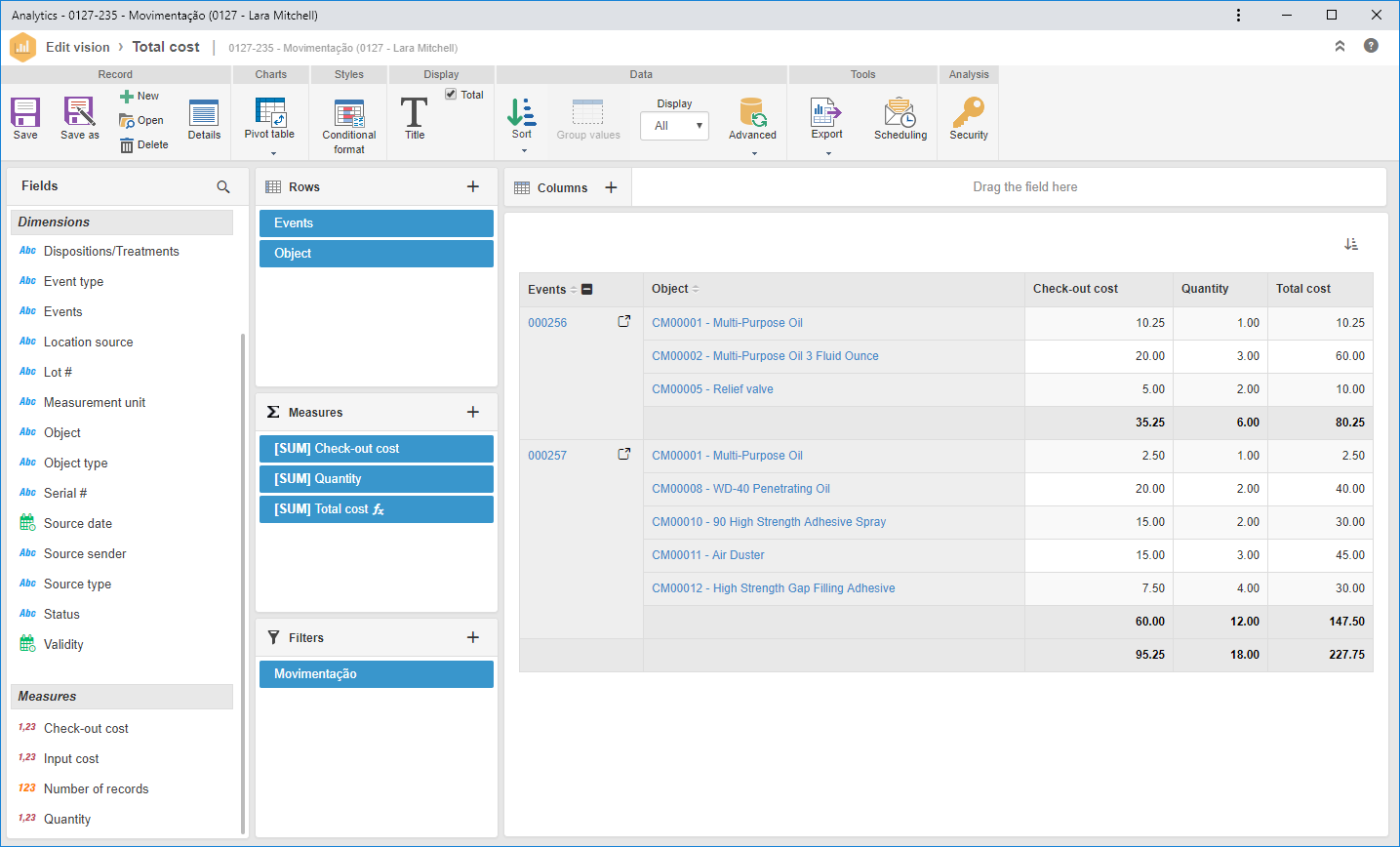1400x847 pixels.
Task: Search fields with the magnifier icon
Action: tap(223, 186)
